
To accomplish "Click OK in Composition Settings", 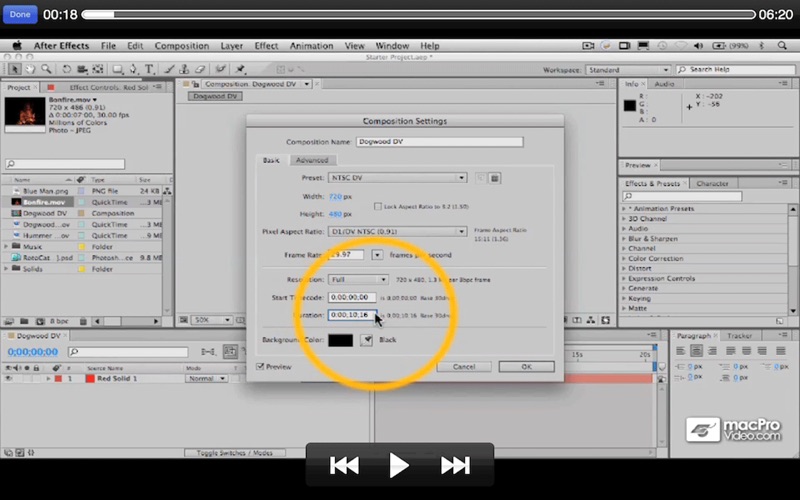I will (527, 366).
